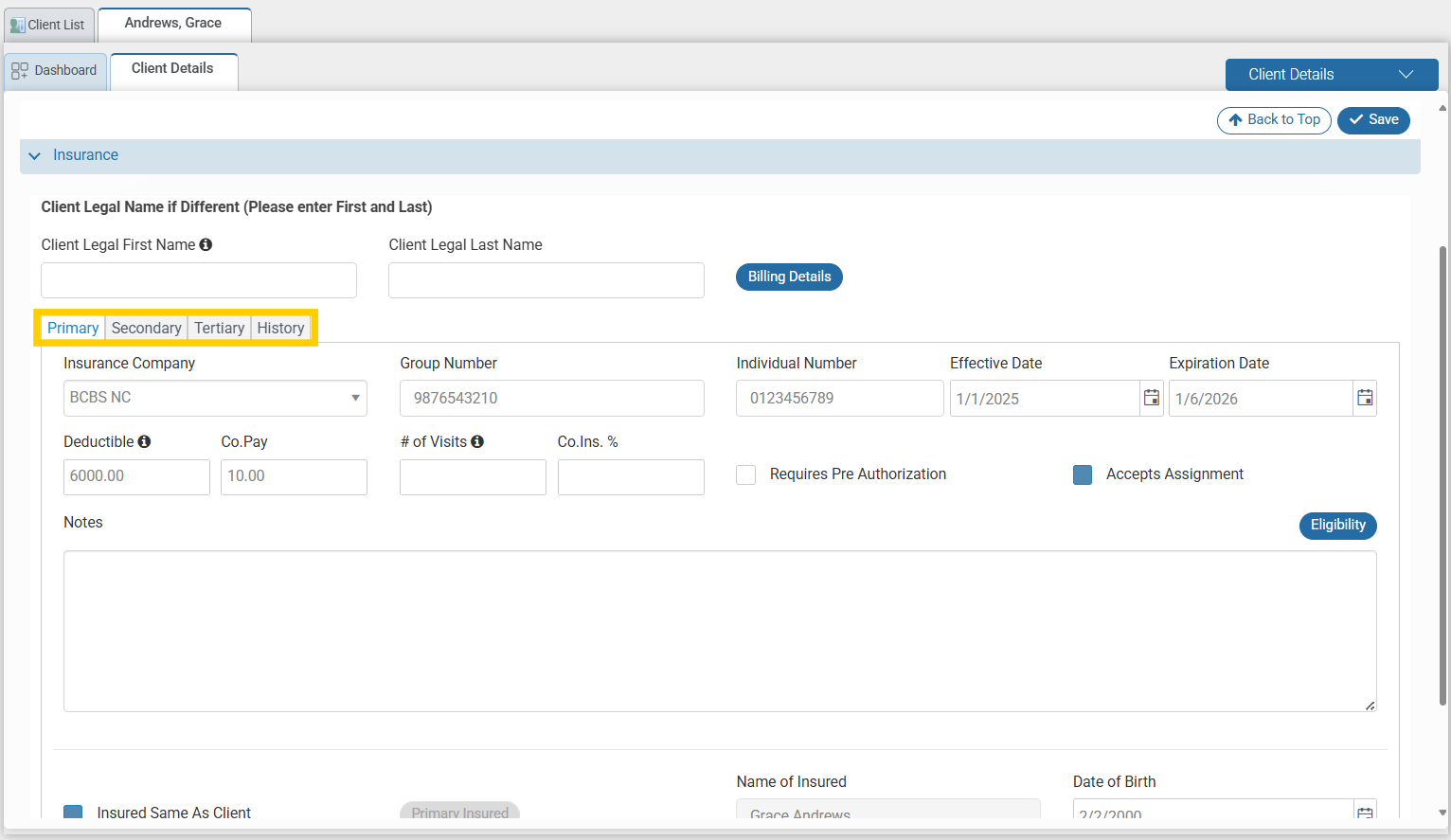Open the Insurance Company dropdown
The image size is (1451, 840).
click(355, 398)
